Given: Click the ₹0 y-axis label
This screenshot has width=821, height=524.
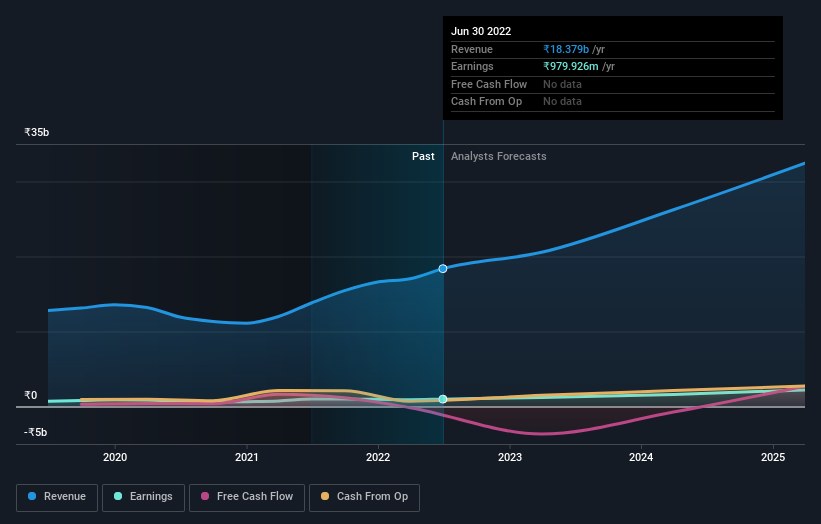Looking at the screenshot, I should pyautogui.click(x=31, y=395).
